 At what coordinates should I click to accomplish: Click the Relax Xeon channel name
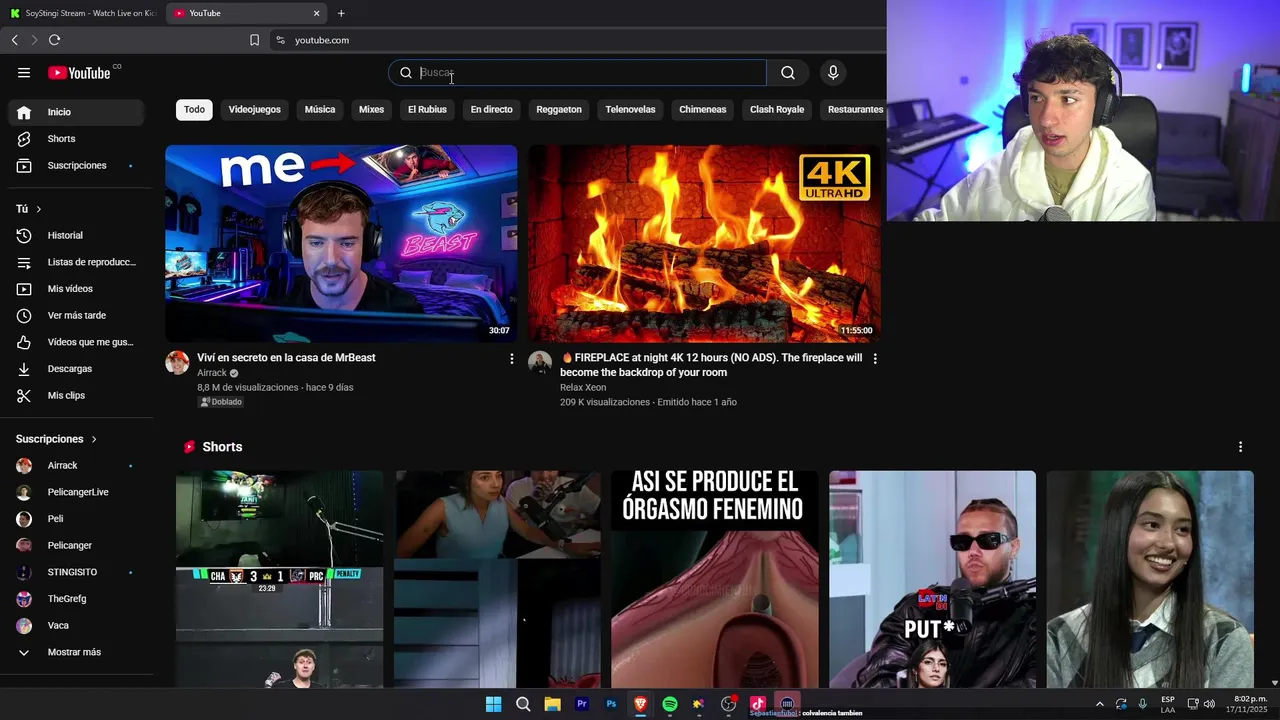pos(583,387)
